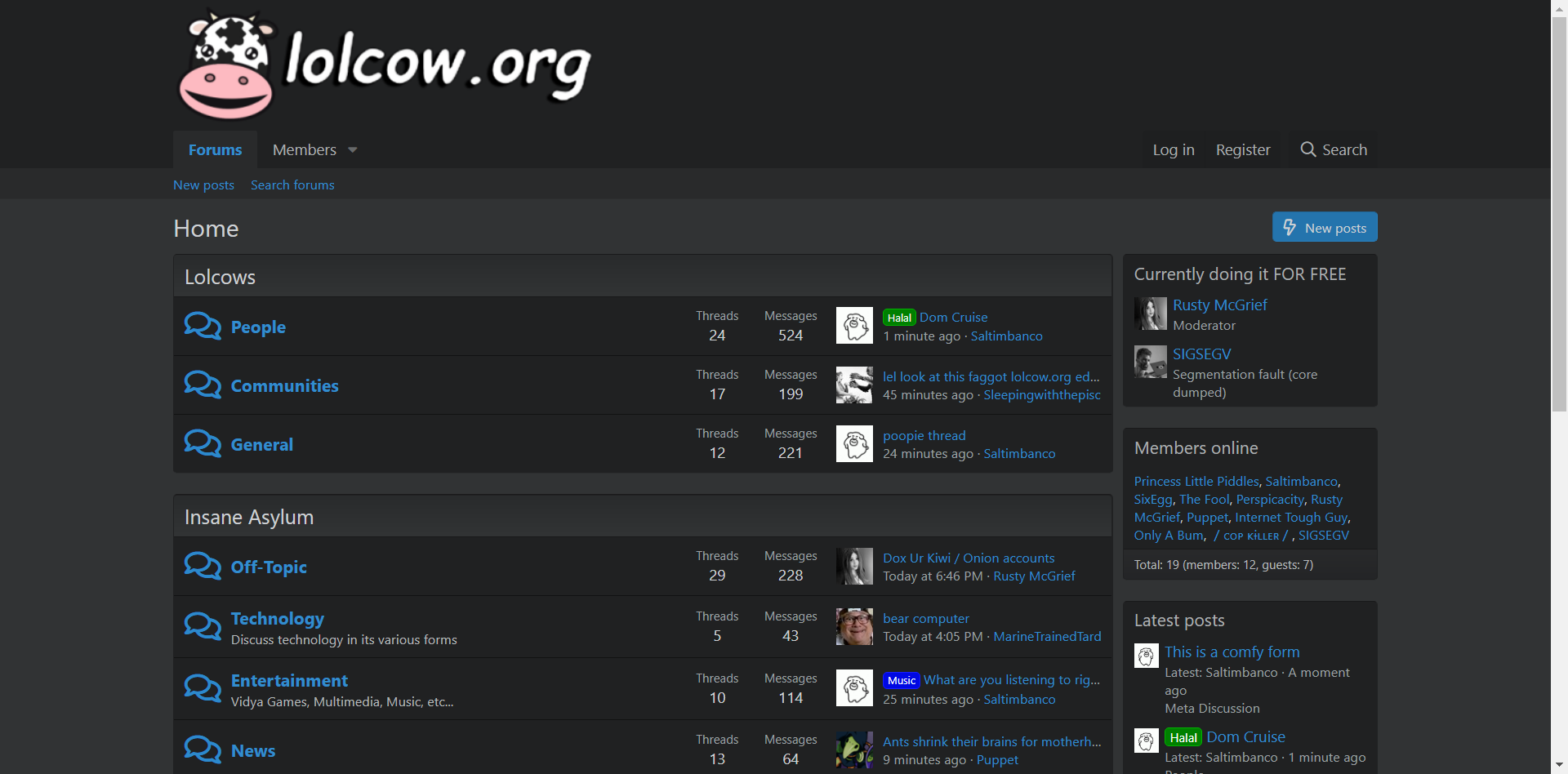Open Princess Little Piddles in Members online
This screenshot has width=1568, height=774.
point(1196,481)
